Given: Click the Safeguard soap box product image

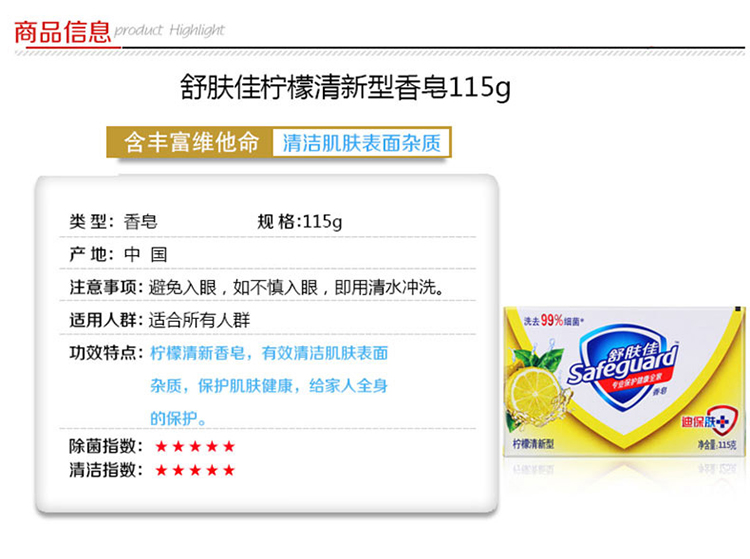Looking at the screenshot, I should [624, 382].
